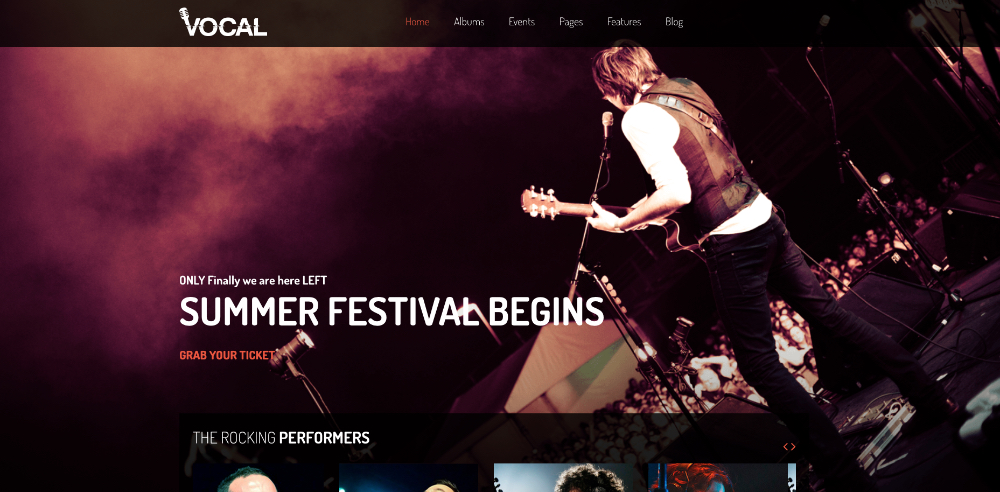Select the Summer Festival Begins headline
This screenshot has height=492, width=1000.
[391, 311]
